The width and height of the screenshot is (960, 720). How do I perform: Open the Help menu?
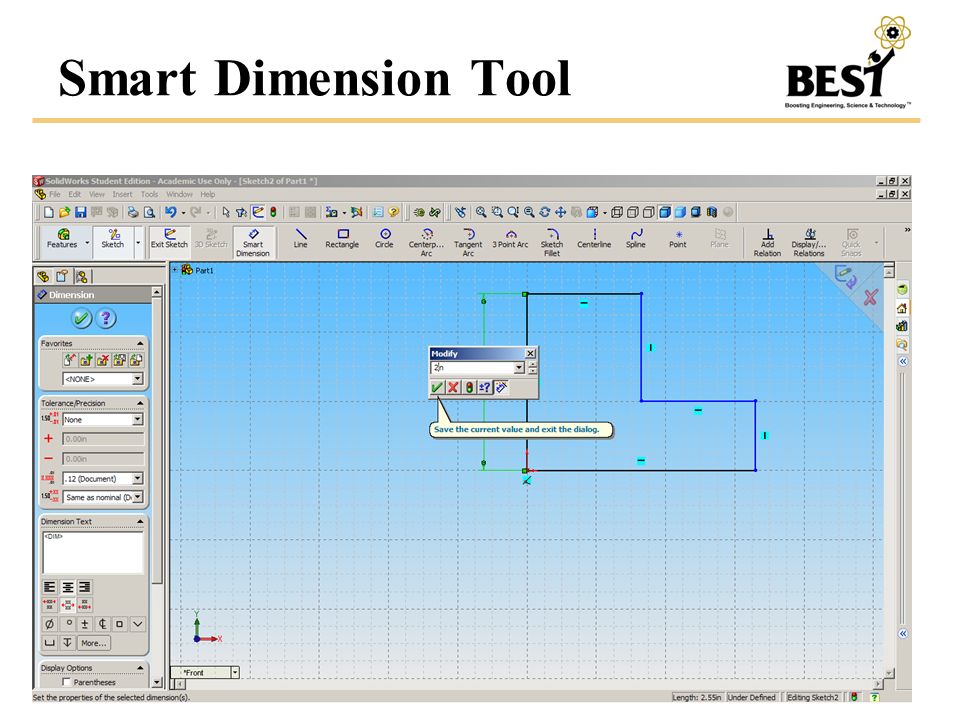(x=208, y=194)
